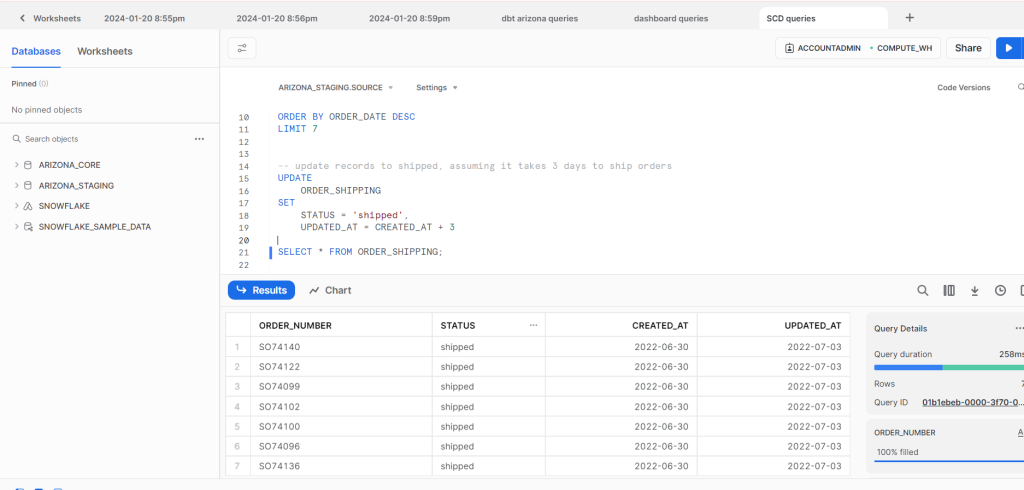Switch to the Chart view tab
Screen dimensions: 1024x490
(x=330, y=290)
